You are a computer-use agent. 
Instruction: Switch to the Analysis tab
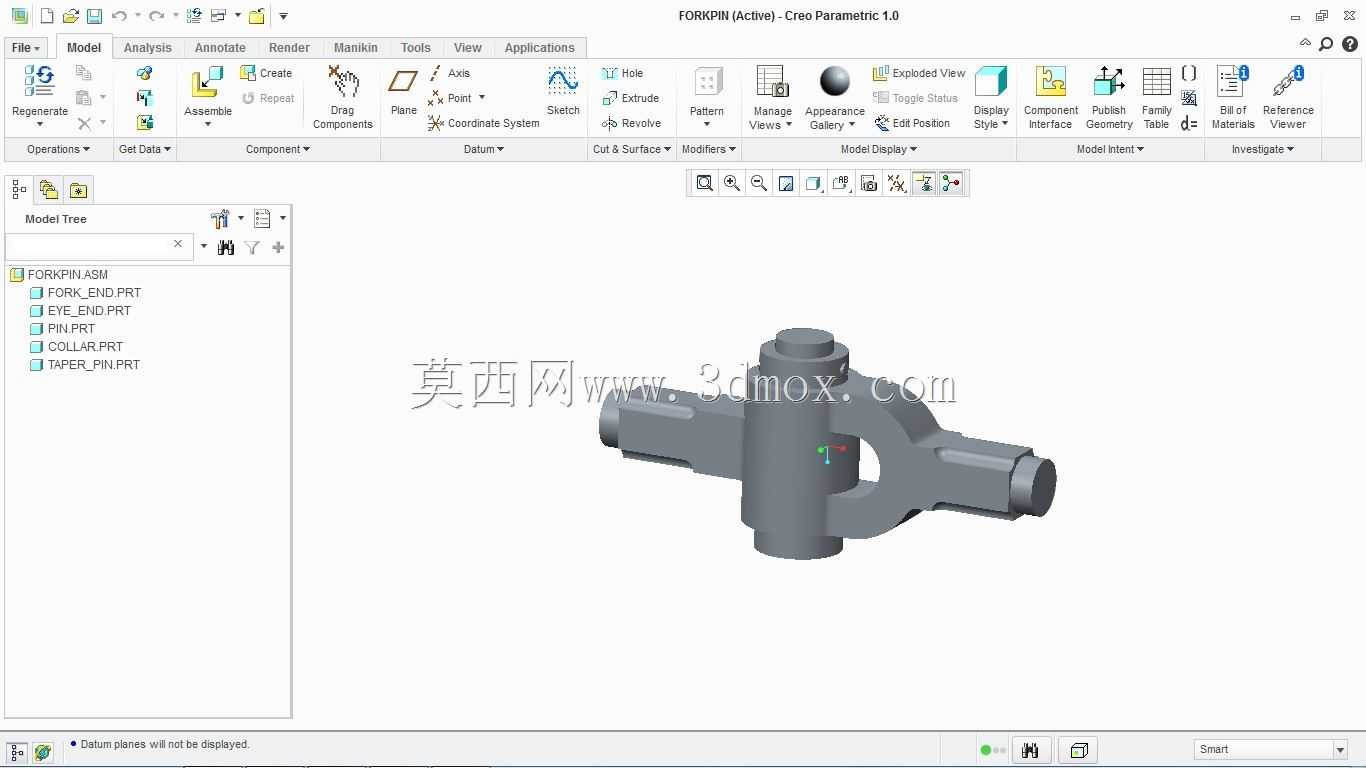[148, 48]
